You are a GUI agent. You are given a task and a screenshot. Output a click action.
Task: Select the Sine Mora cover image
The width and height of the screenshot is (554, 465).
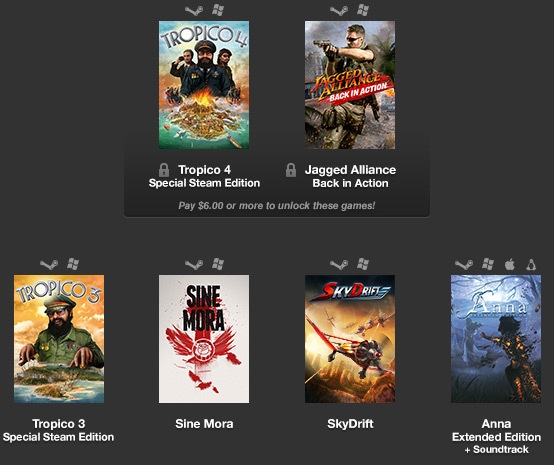pyautogui.click(x=204, y=339)
